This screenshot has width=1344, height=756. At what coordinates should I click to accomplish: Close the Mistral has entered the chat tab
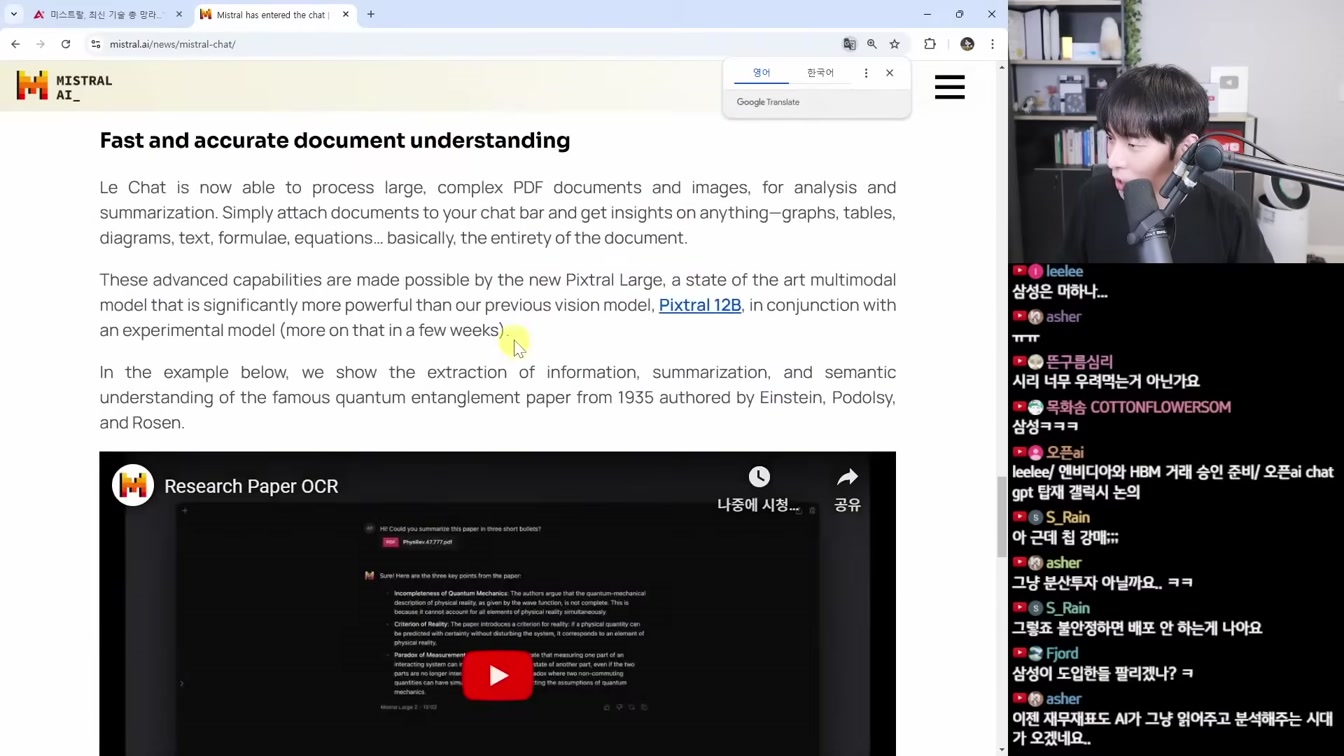click(x=346, y=15)
